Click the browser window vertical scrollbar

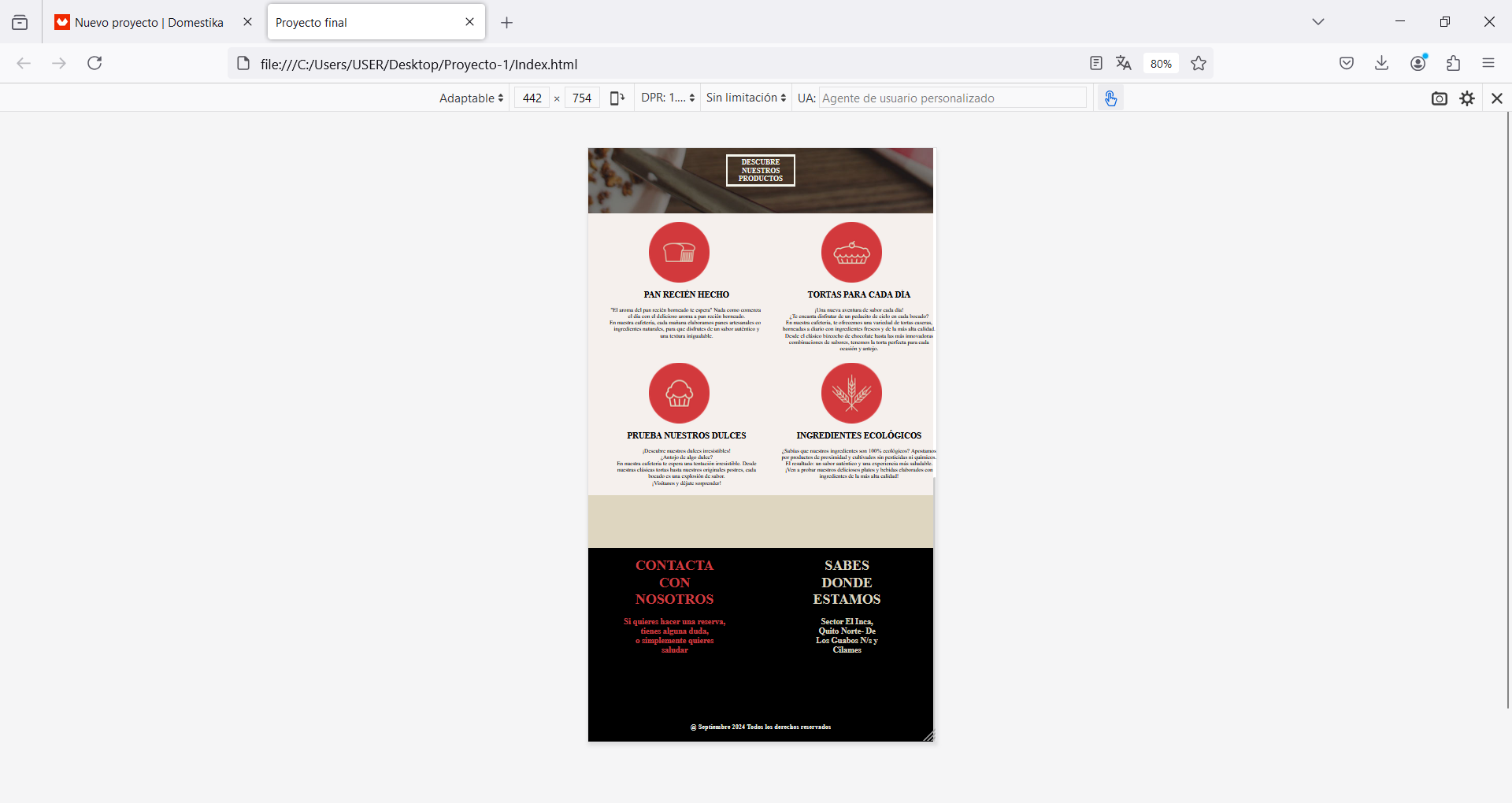[x=1508, y=410]
